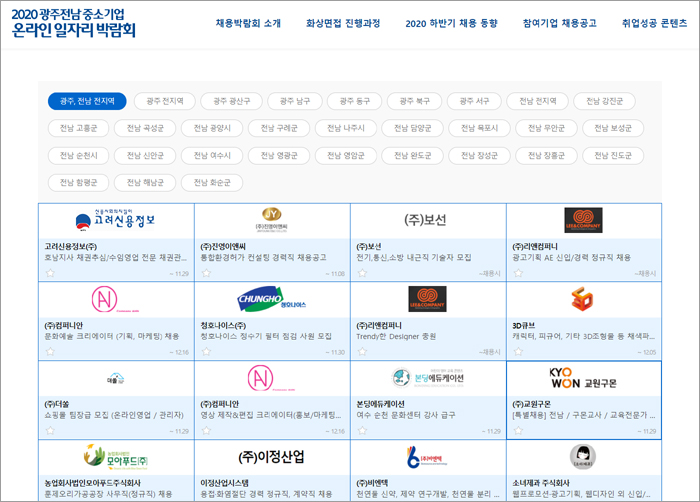
Task: Click the Chungho 청호나이스 logo
Action: [x=271, y=299]
